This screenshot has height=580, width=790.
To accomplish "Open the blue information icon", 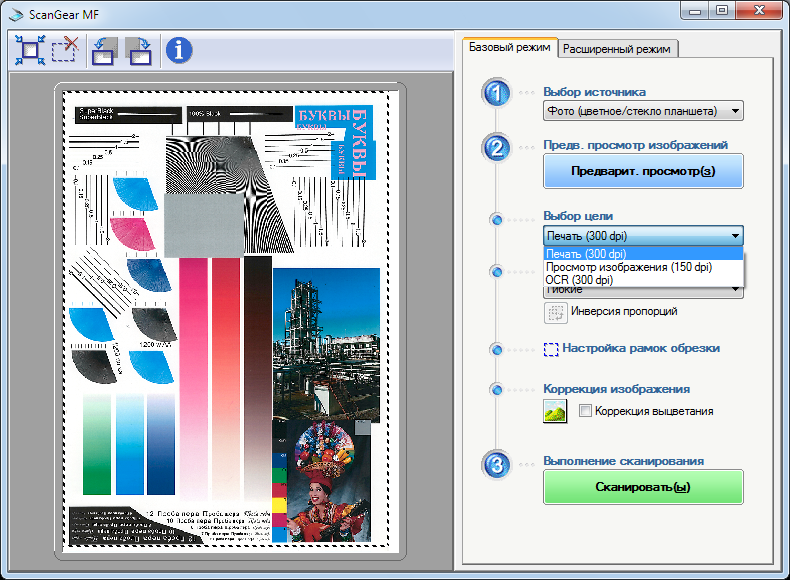I will point(179,49).
